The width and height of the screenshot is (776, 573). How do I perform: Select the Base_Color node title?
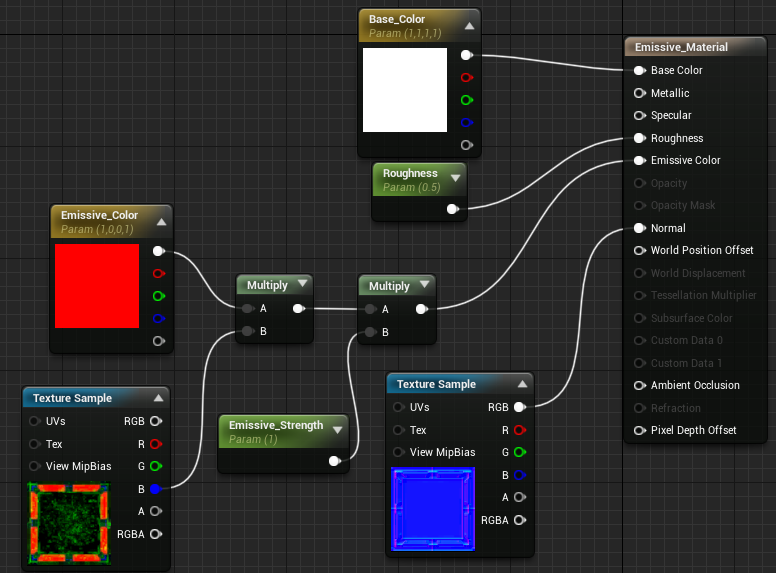[x=397, y=19]
